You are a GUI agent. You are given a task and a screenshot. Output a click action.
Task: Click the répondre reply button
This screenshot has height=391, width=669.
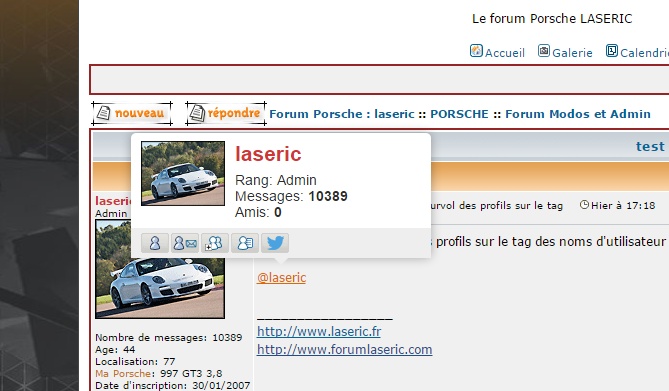226,114
